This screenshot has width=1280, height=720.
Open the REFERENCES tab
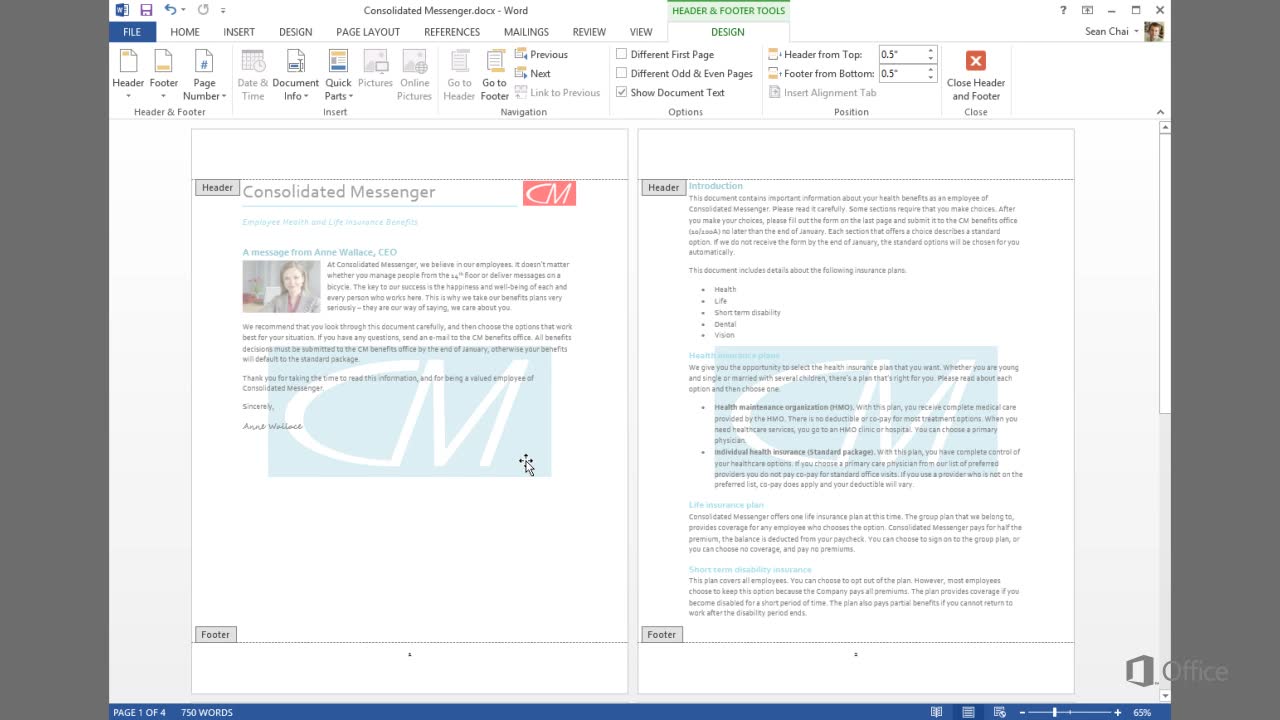click(x=452, y=31)
